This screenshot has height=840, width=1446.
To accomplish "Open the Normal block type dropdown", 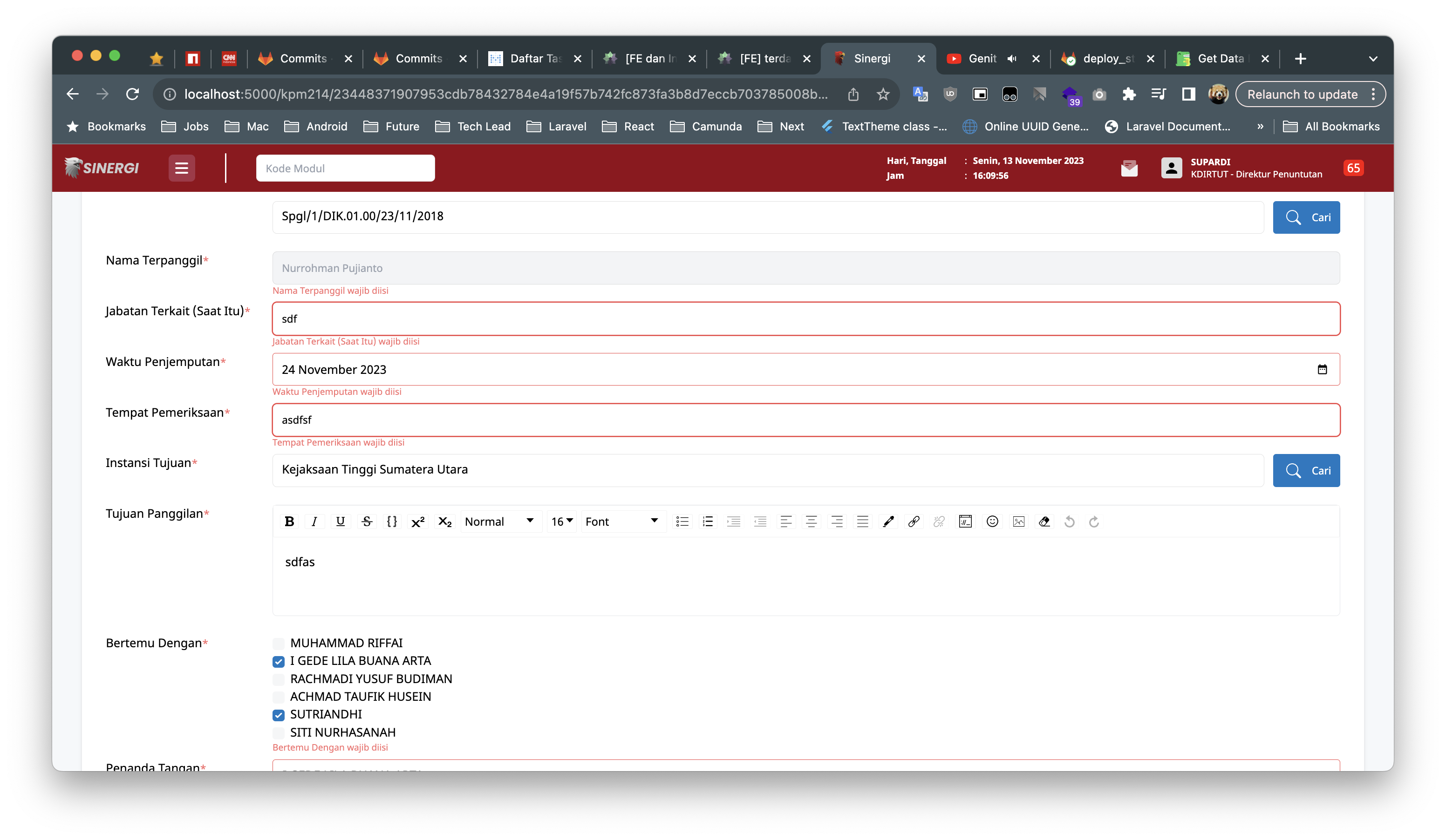I will point(498,521).
